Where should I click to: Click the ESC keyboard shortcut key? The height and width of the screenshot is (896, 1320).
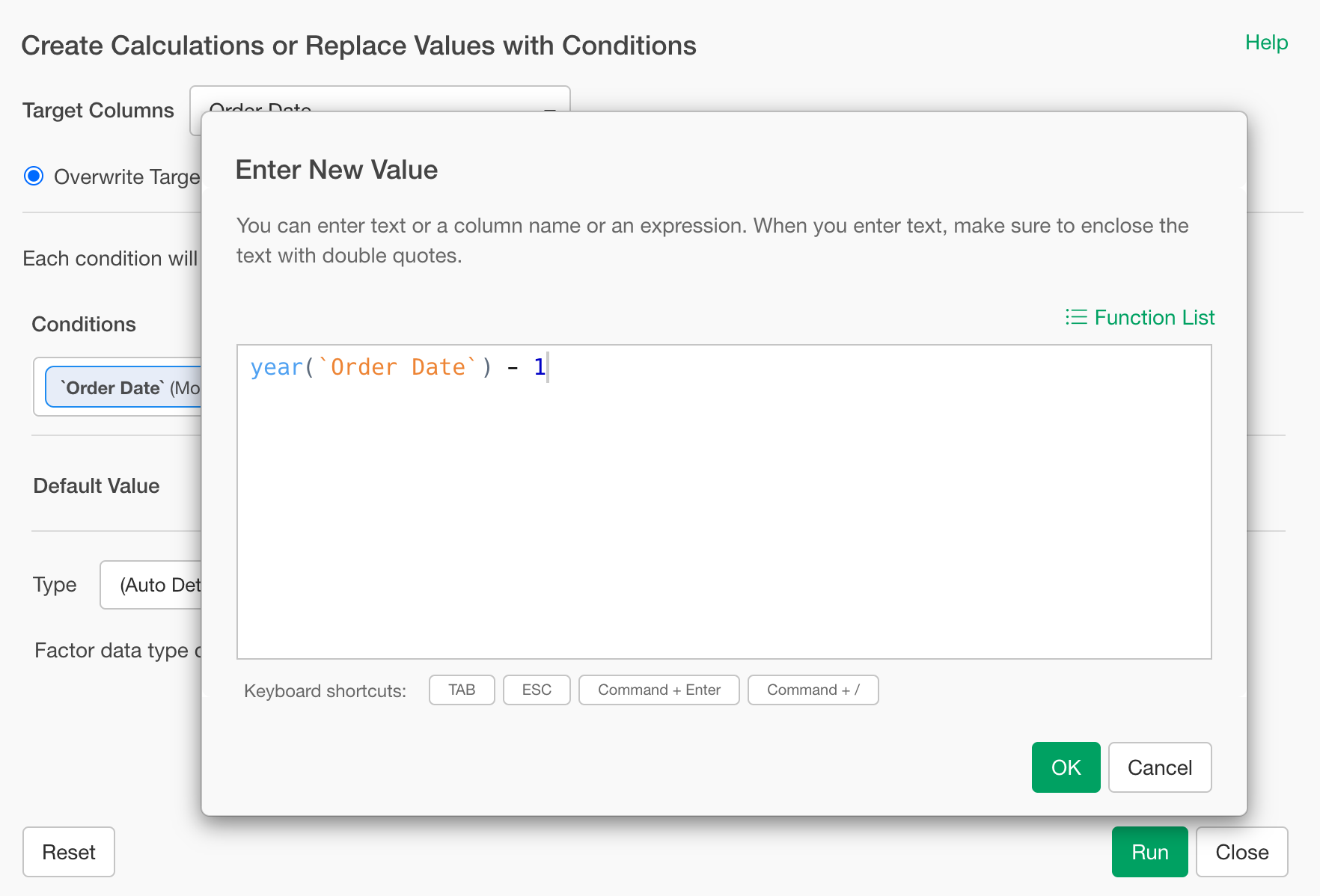pos(537,690)
